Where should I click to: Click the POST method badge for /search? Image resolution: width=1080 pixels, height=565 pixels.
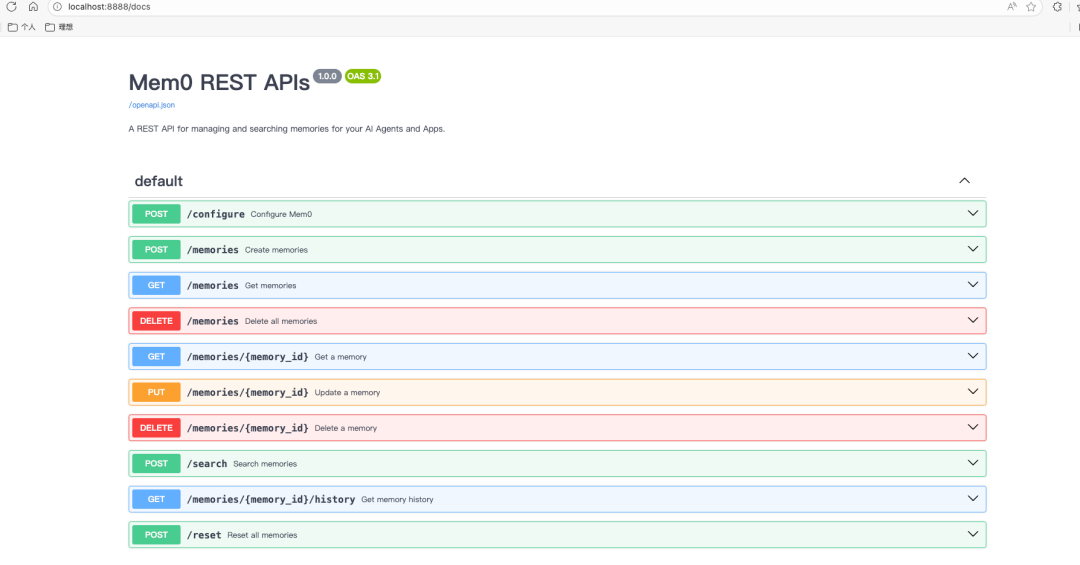pos(156,464)
